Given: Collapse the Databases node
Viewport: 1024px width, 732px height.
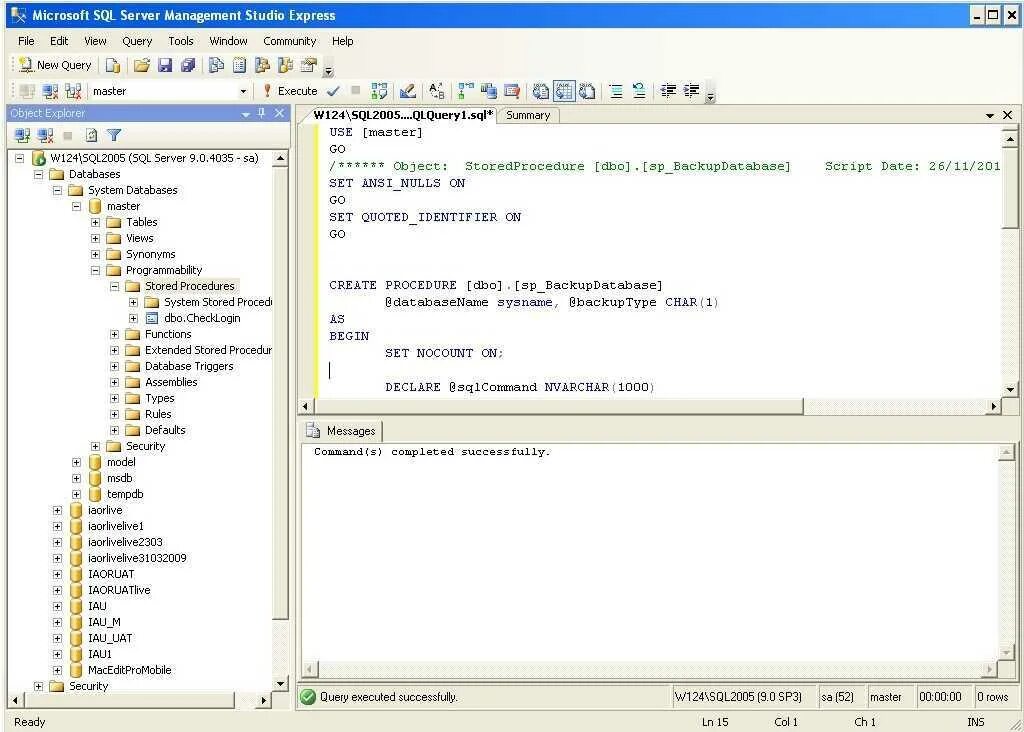Looking at the screenshot, I should pyautogui.click(x=39, y=174).
